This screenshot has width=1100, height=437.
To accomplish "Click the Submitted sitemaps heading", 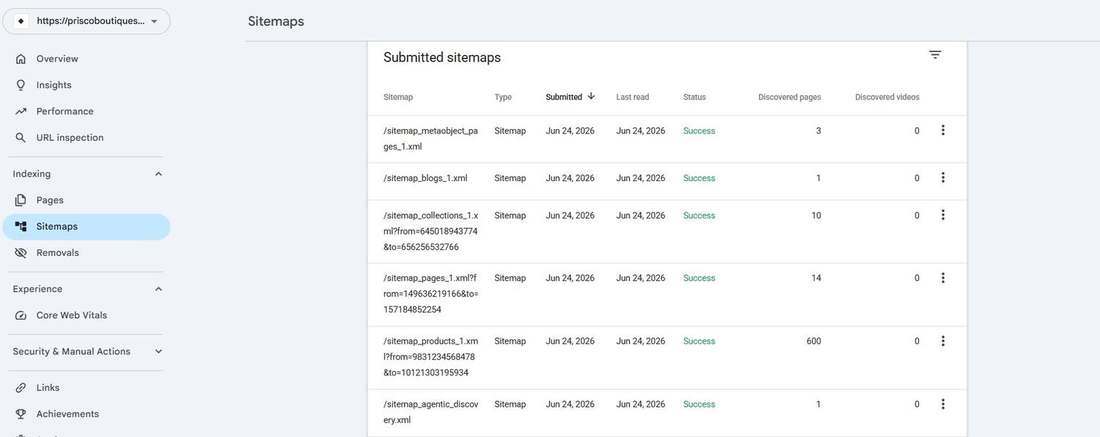I will (442, 58).
